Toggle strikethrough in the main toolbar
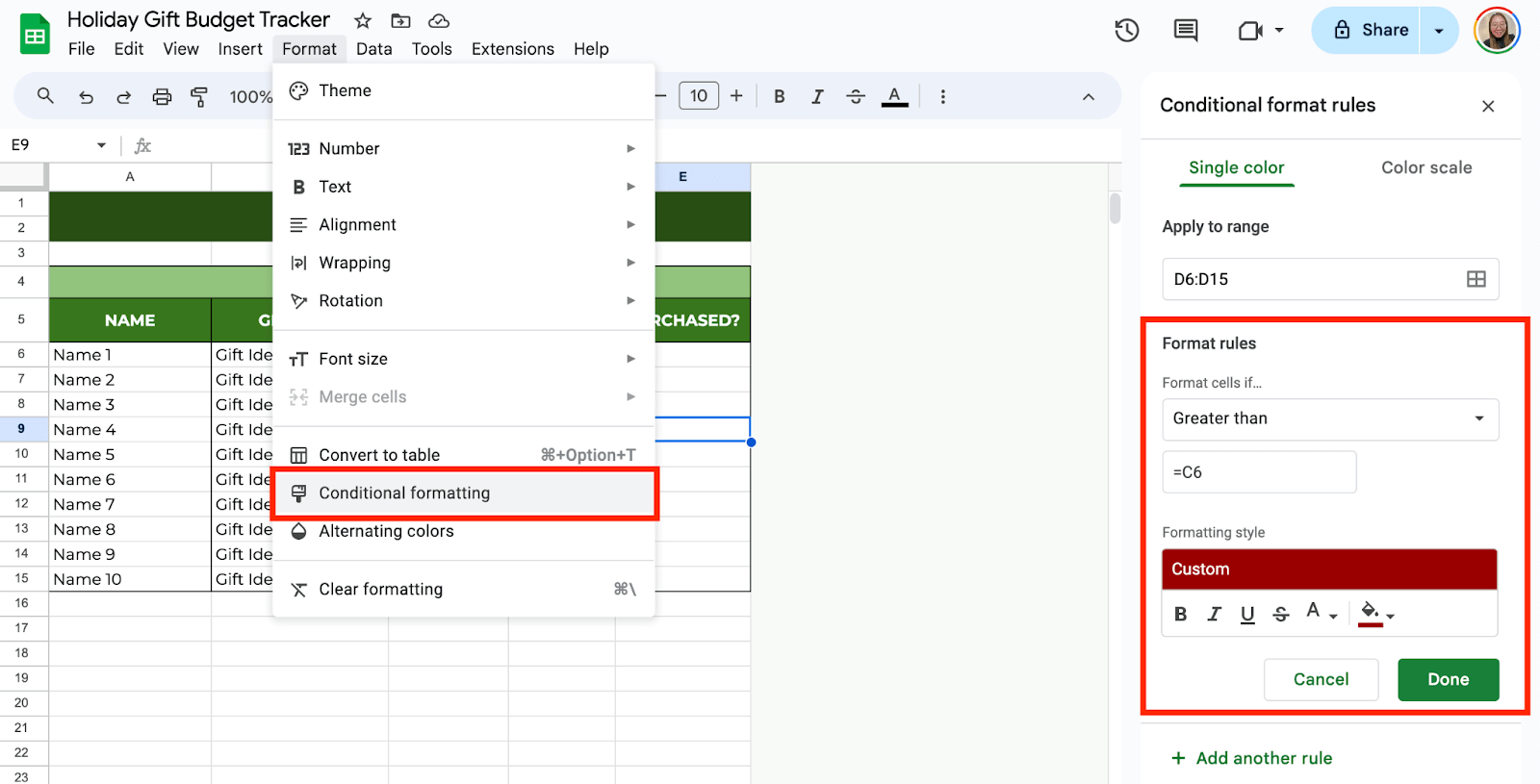Viewport: 1540px width, 784px height. click(855, 96)
